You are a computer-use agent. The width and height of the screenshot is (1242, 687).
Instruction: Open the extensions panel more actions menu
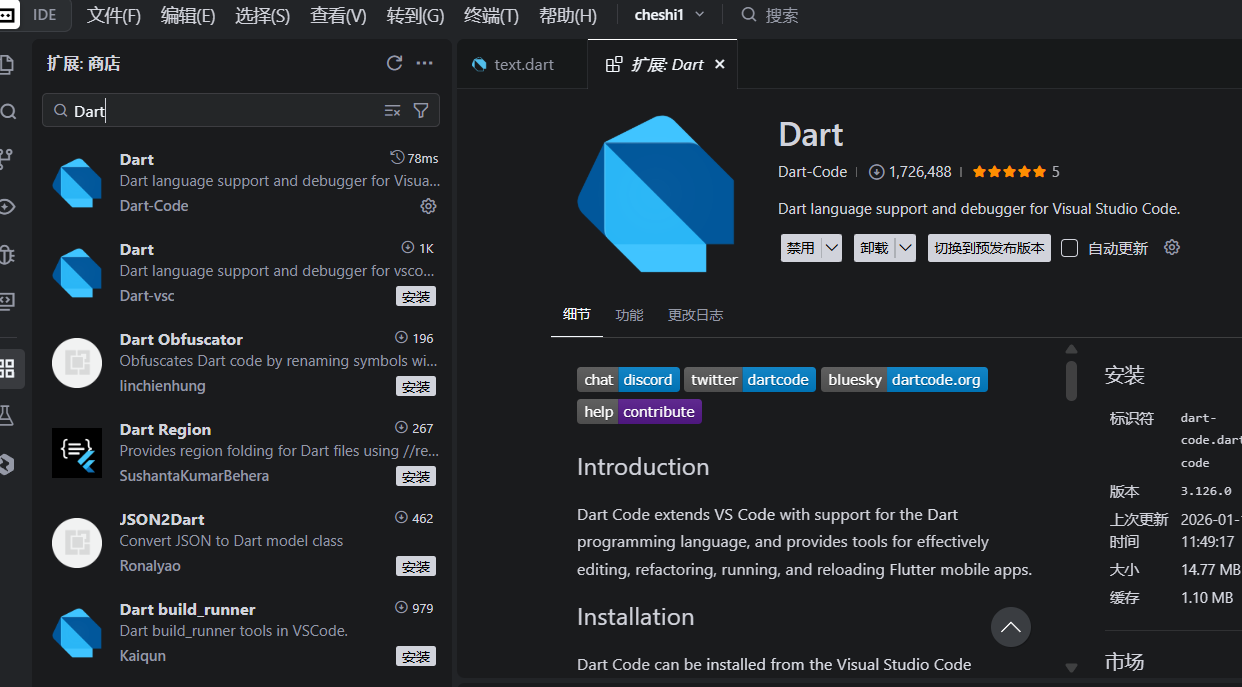425,63
